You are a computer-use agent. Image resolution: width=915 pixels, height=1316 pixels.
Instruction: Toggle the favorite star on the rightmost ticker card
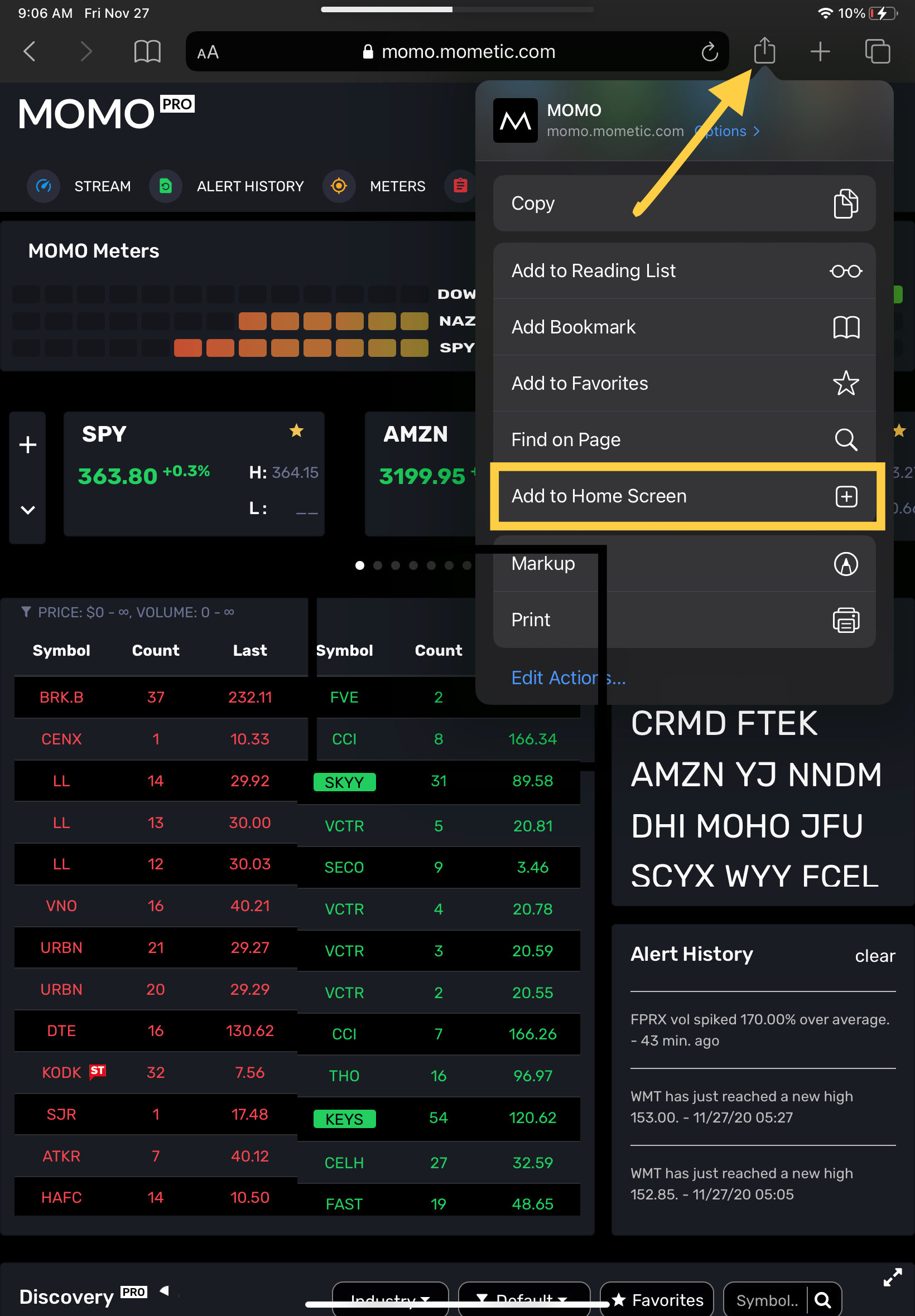click(900, 431)
